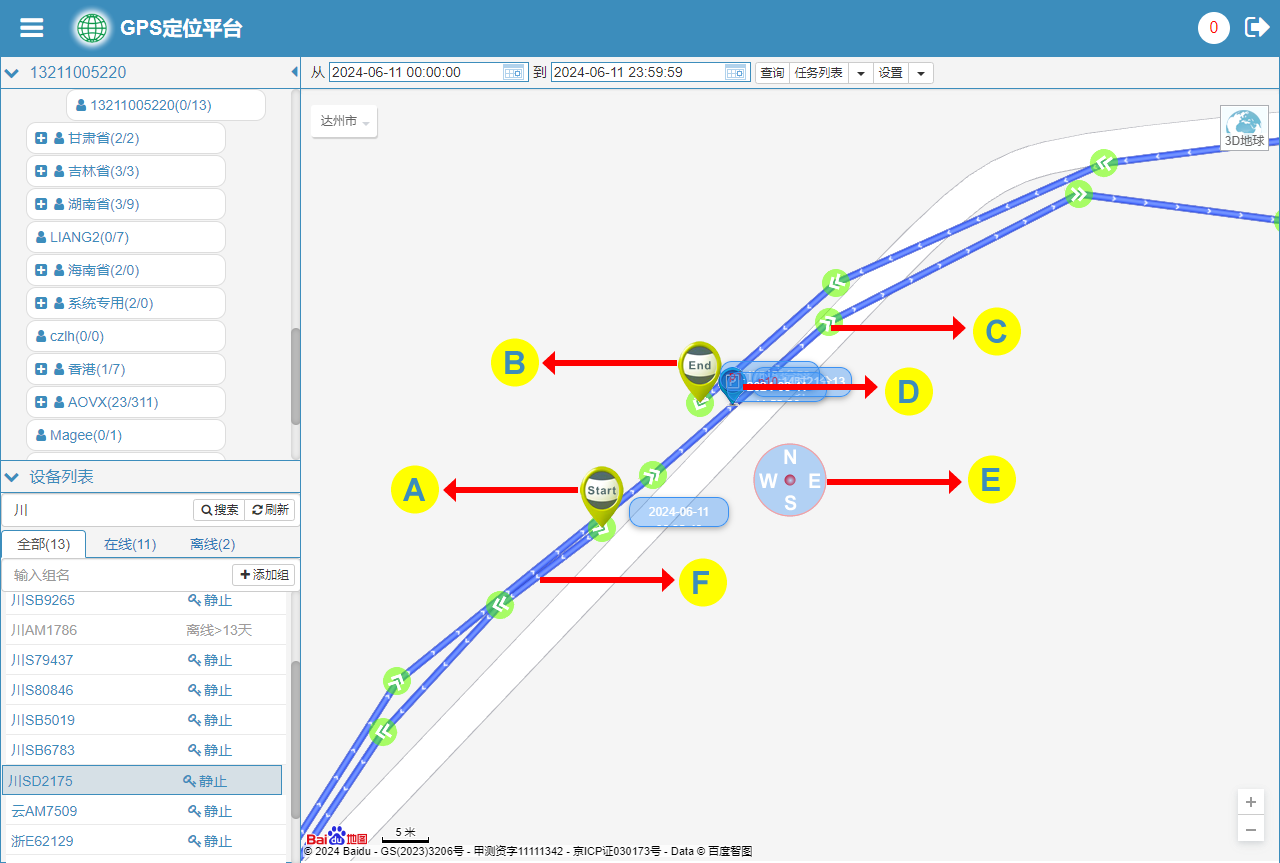
Task: Click the compass direction control
Action: 790,481
